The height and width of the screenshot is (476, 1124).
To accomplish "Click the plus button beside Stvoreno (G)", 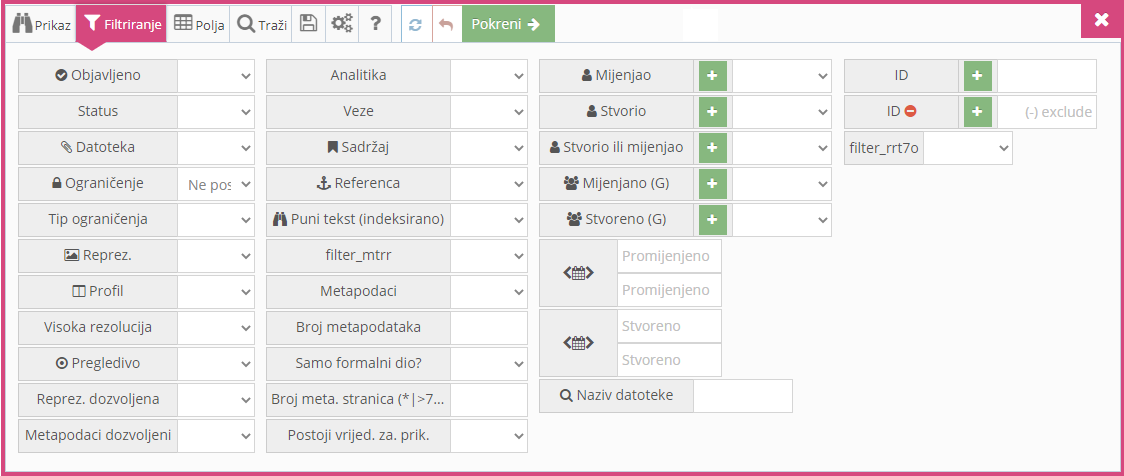I will coord(712,219).
